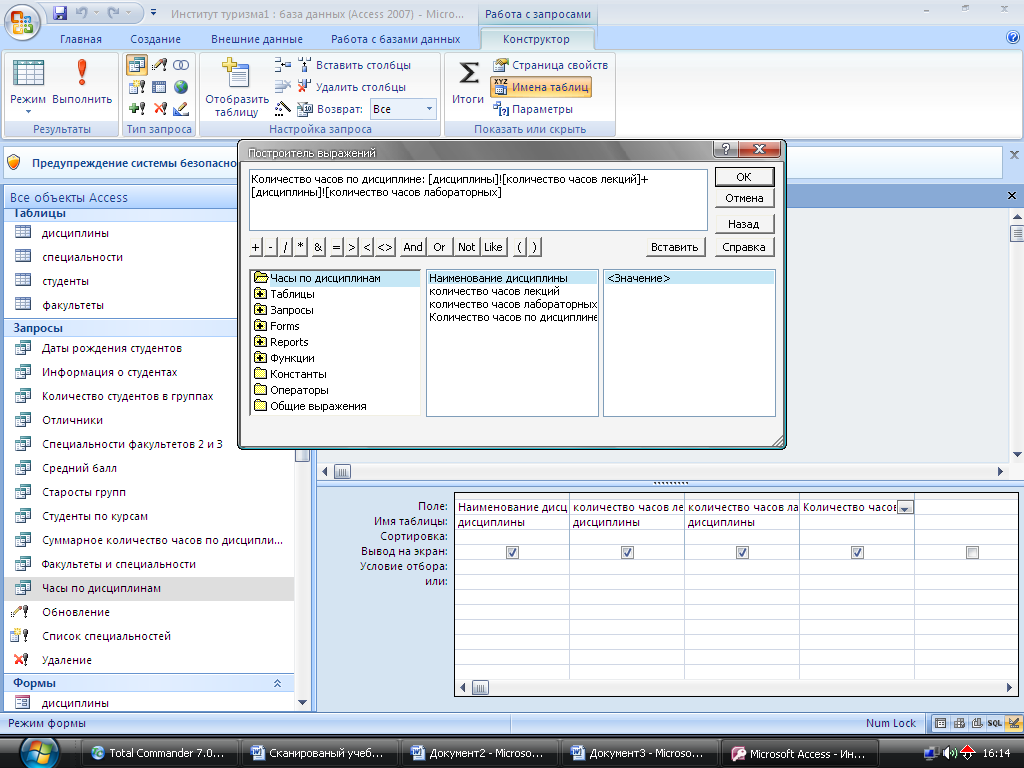Viewport: 1024px width, 768px height.
Task: Open the Отличники query in navigation pane
Action: click(x=72, y=420)
